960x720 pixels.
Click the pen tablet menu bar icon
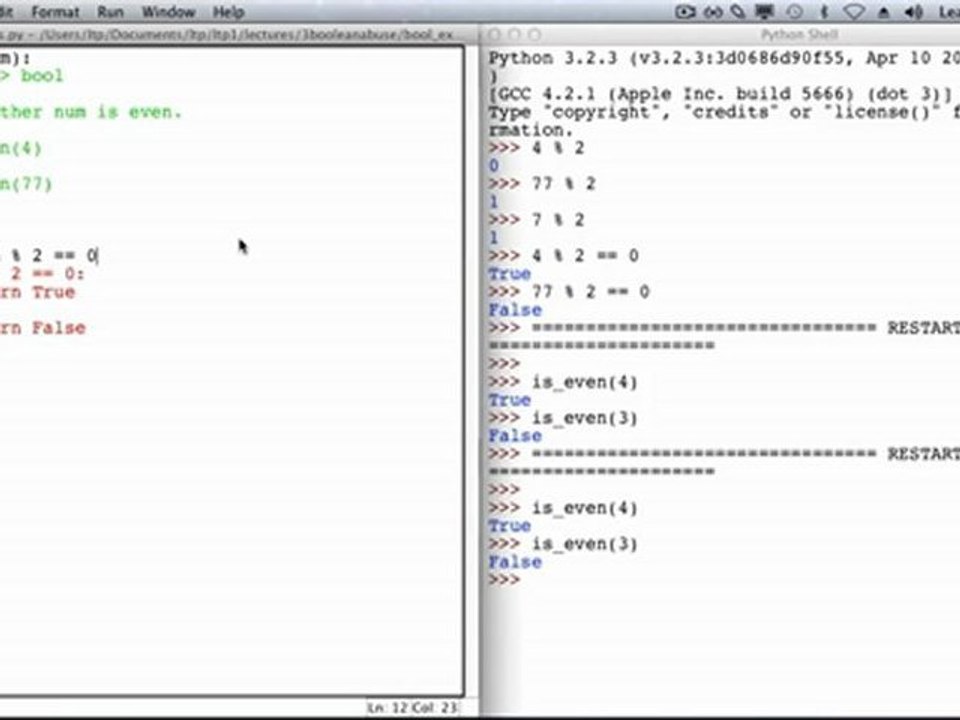point(738,12)
